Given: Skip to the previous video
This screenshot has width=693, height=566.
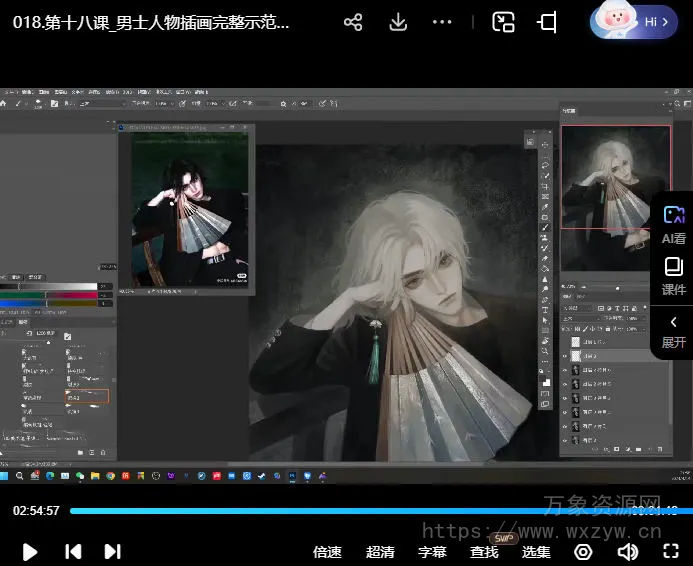Looking at the screenshot, I should pos(73,551).
